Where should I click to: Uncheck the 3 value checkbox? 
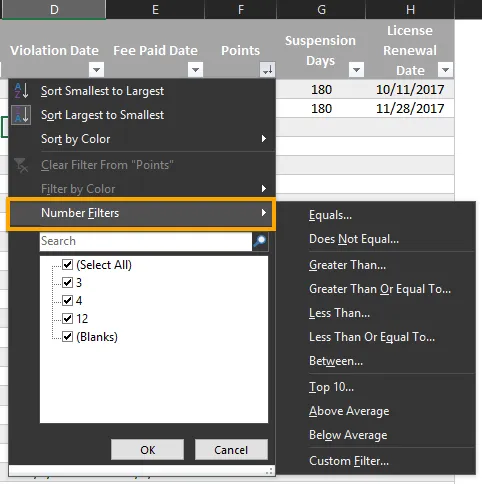click(x=67, y=283)
